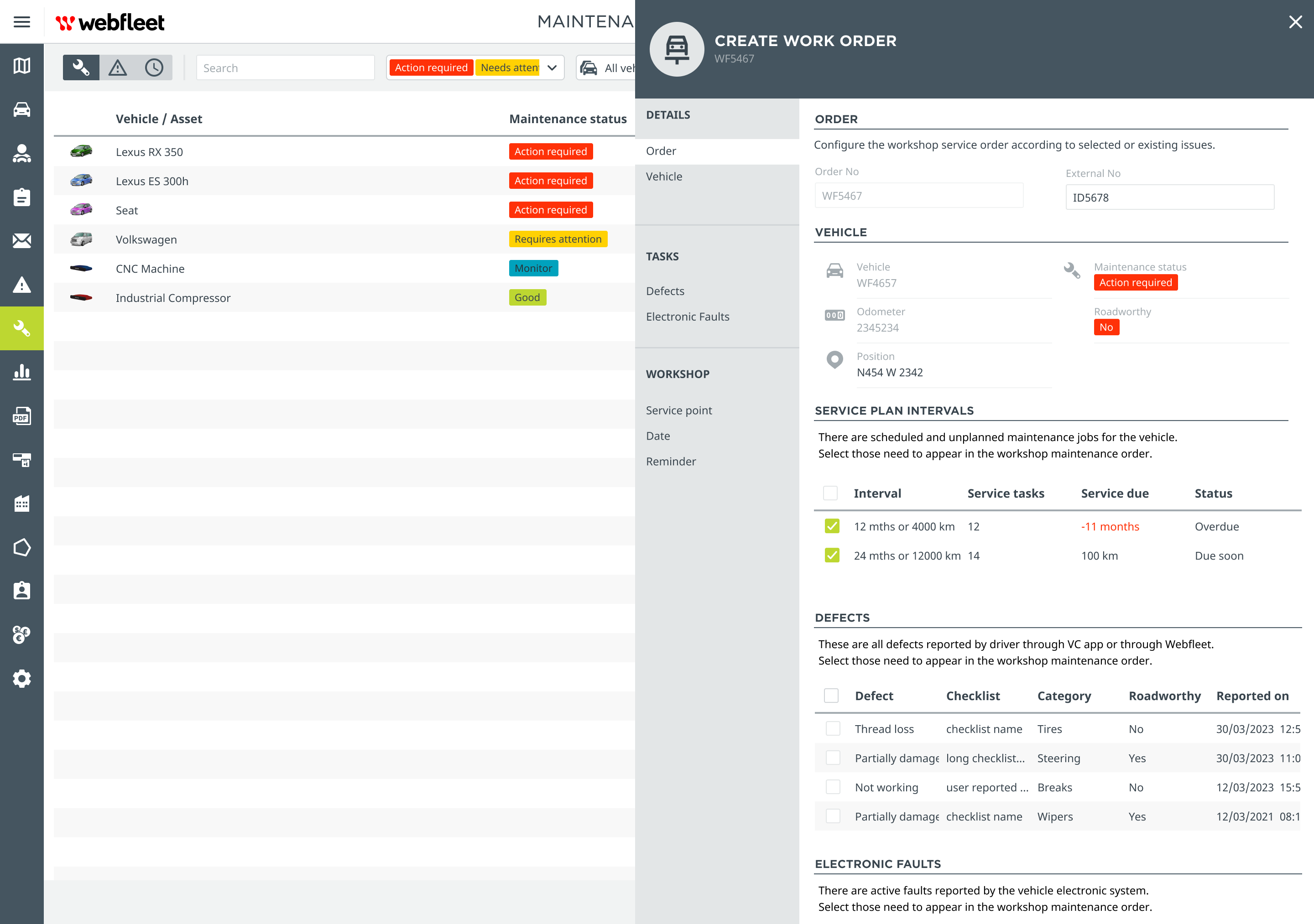Select Service point under Workshop
This screenshot has height=924, width=1314.
click(x=679, y=410)
